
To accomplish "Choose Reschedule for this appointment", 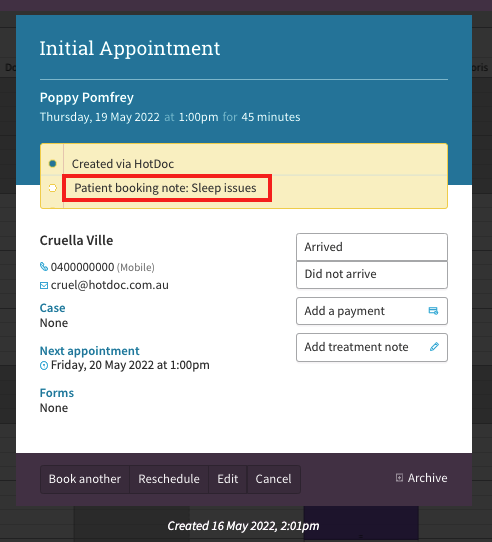I will point(169,479).
